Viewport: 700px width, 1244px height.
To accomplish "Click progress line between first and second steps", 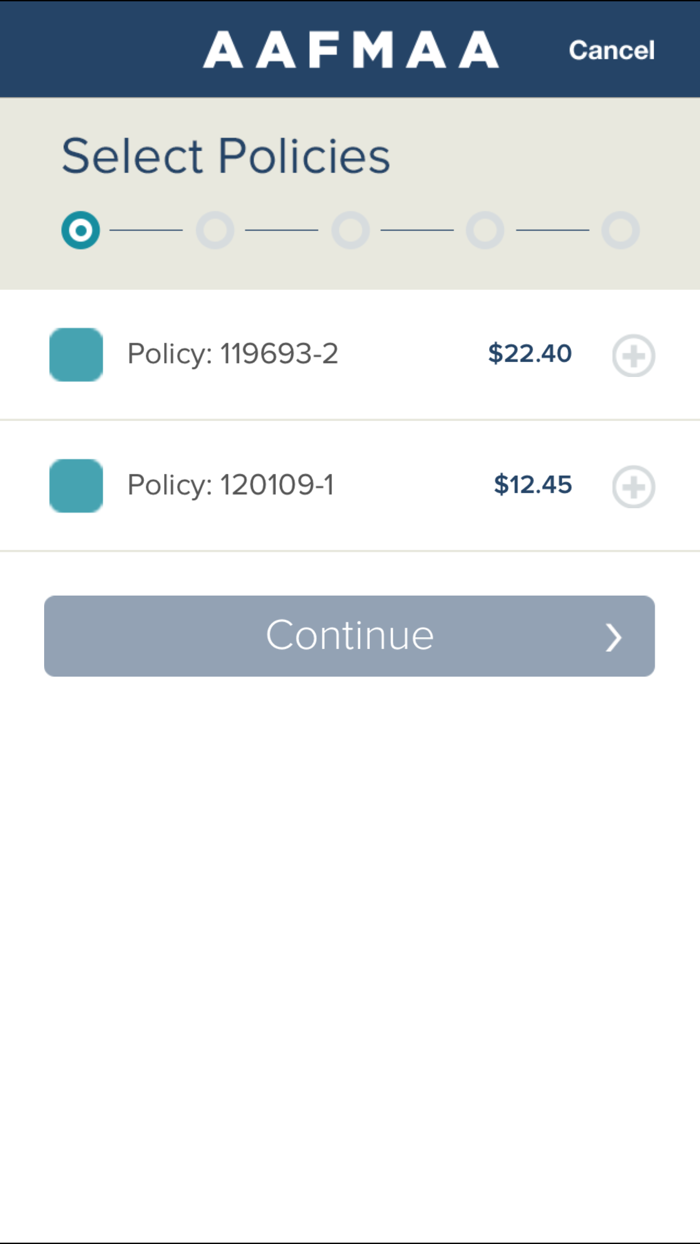I will (x=147, y=230).
